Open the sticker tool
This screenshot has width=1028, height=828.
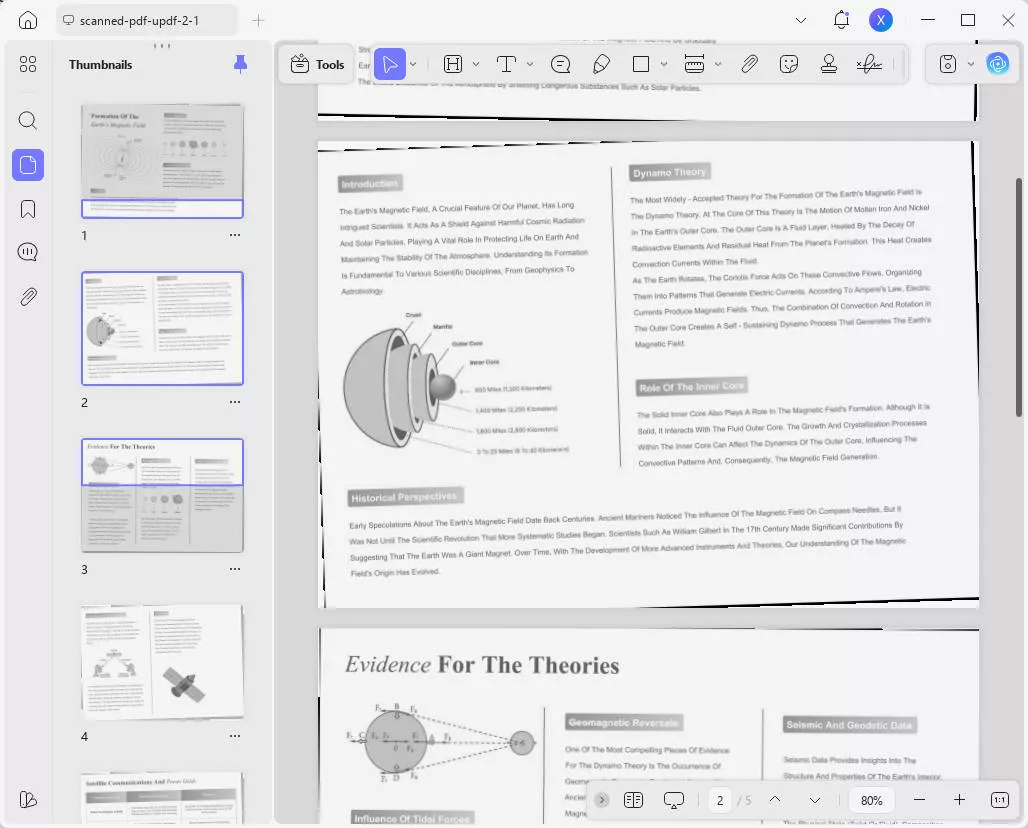(x=789, y=64)
